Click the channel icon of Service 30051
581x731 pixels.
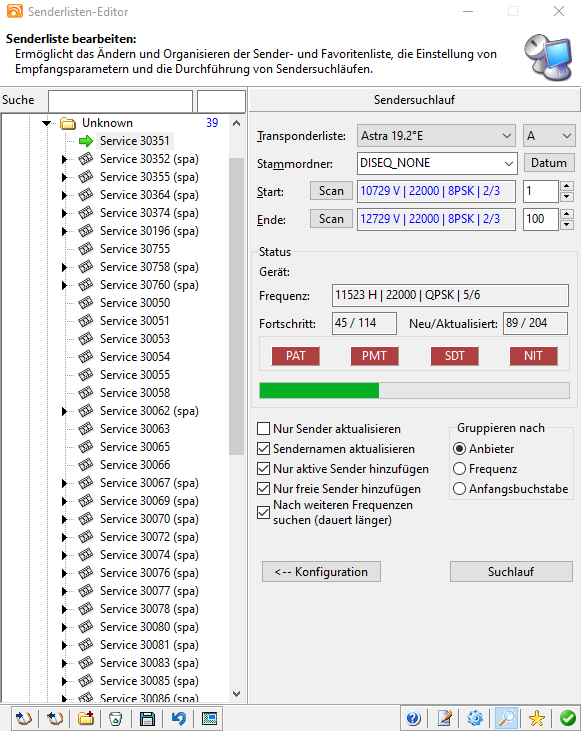point(86,321)
